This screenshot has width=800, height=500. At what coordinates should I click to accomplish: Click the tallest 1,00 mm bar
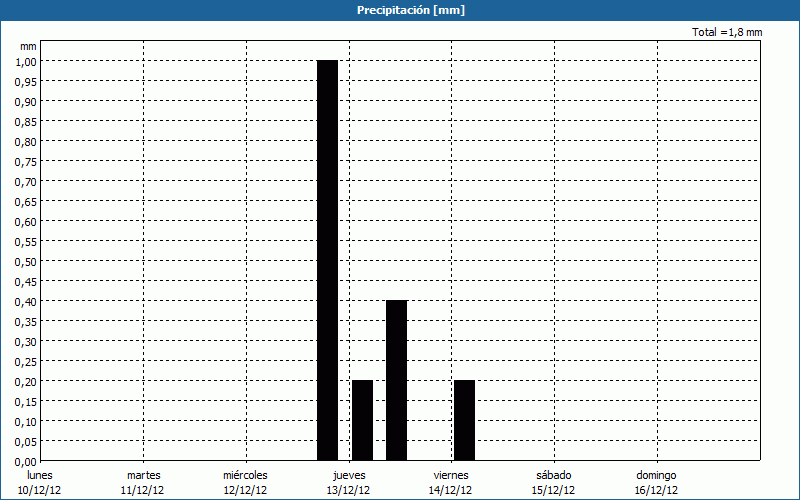pyautogui.click(x=327, y=260)
